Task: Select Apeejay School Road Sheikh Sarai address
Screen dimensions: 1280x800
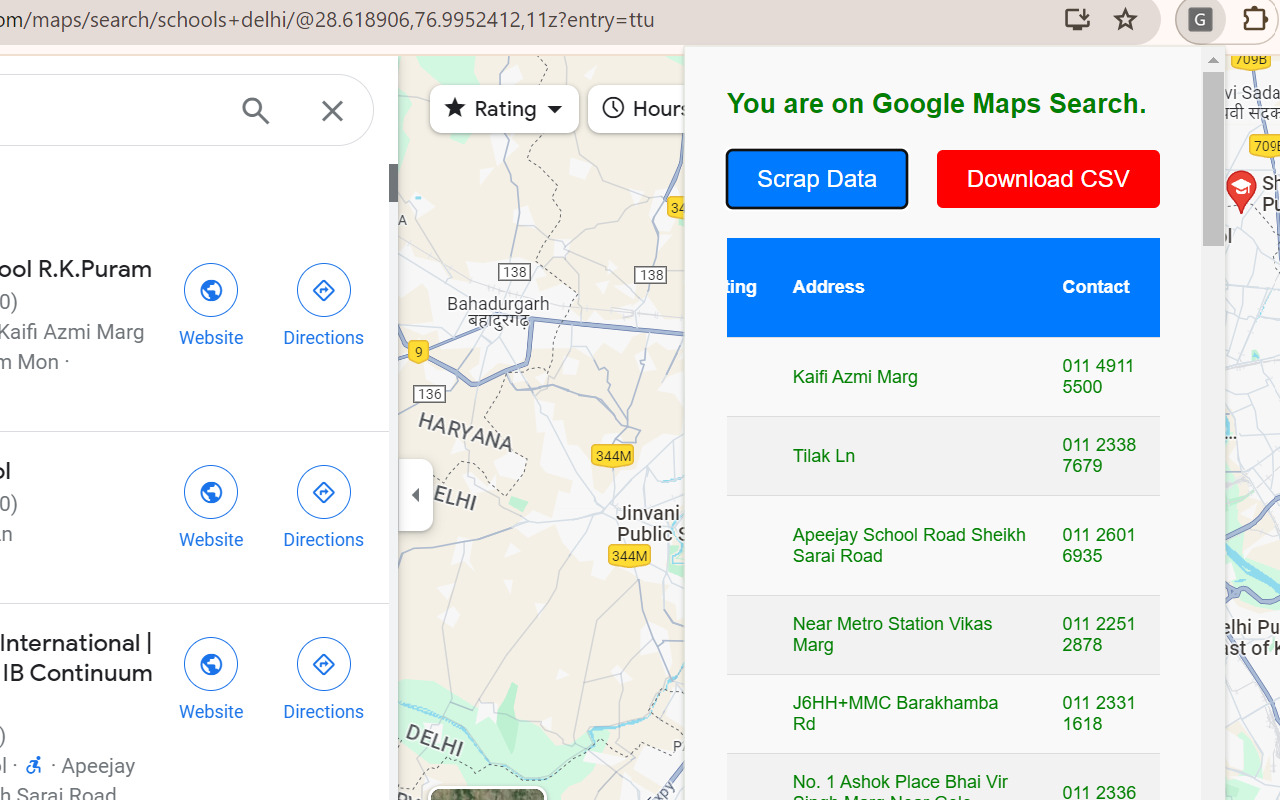Action: coord(909,545)
